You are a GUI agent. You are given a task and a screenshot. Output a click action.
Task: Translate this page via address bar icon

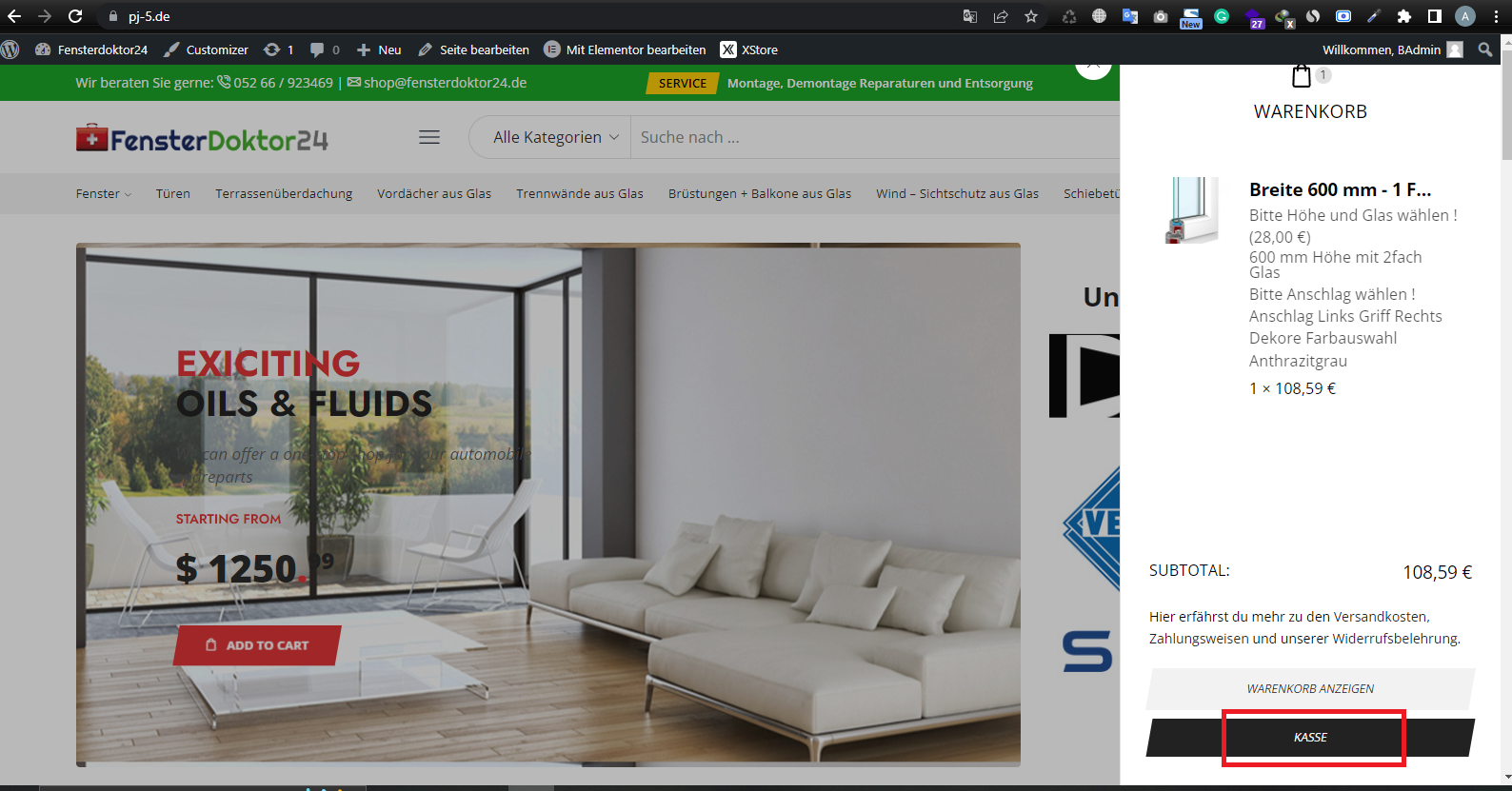coord(970,16)
